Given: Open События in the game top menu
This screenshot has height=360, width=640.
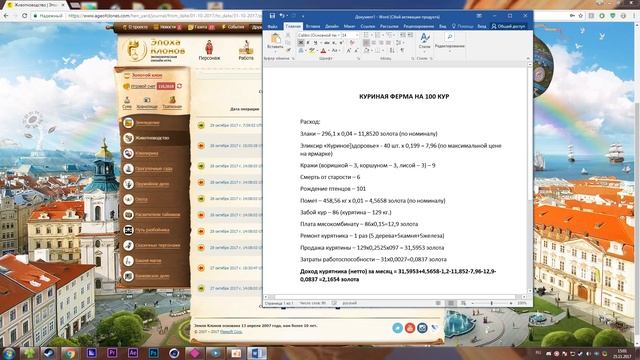Looking at the screenshot, I should [x=233, y=27].
